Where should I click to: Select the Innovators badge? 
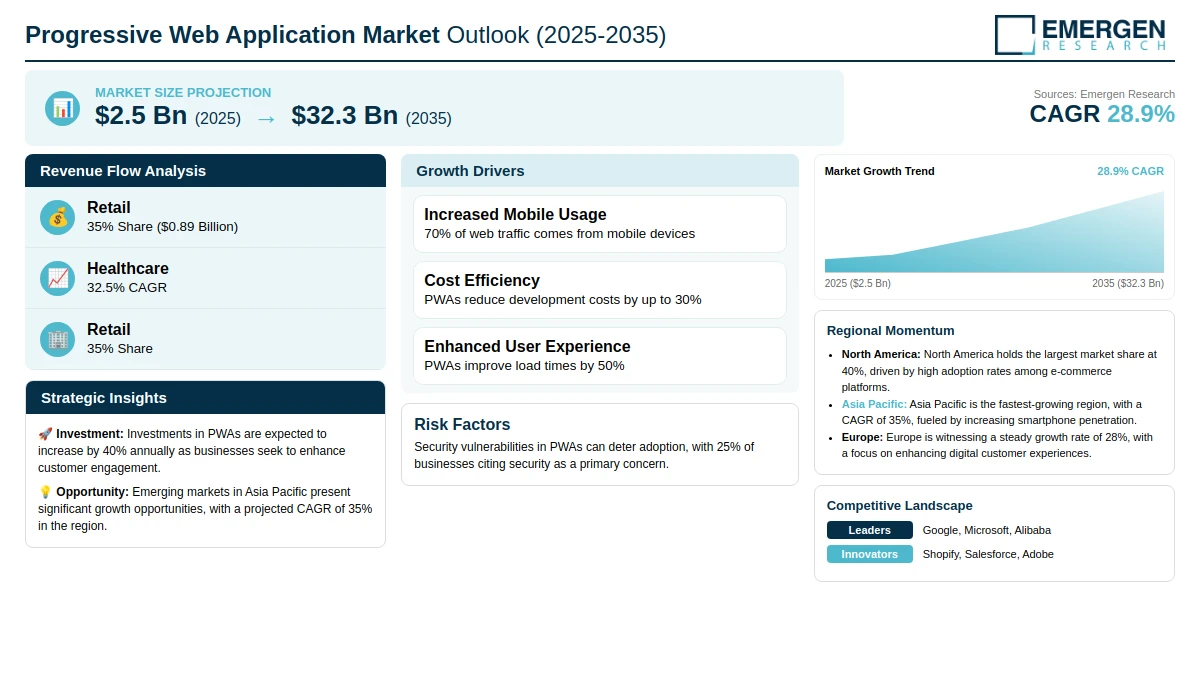click(870, 554)
